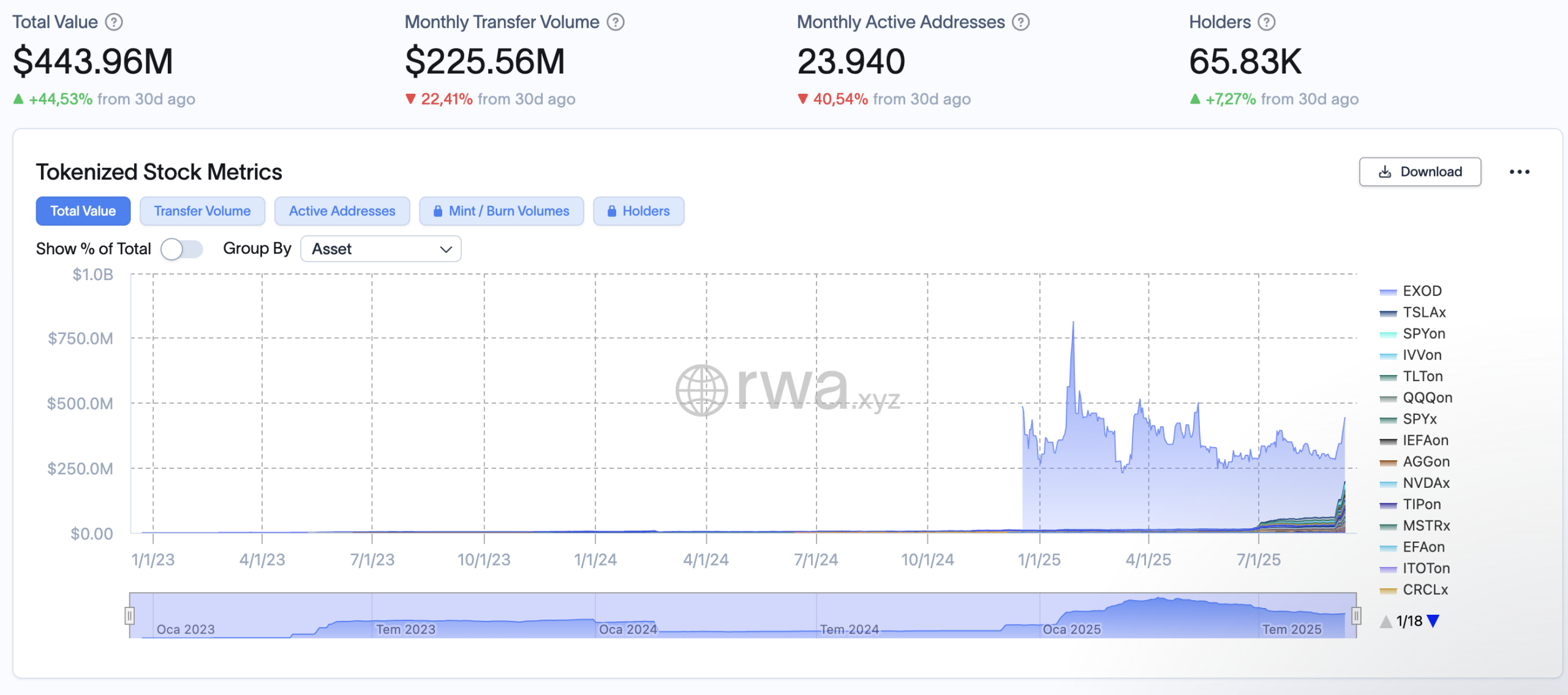Image resolution: width=1568 pixels, height=695 pixels.
Task: Click the Holders help question icon
Action: click(x=1267, y=22)
